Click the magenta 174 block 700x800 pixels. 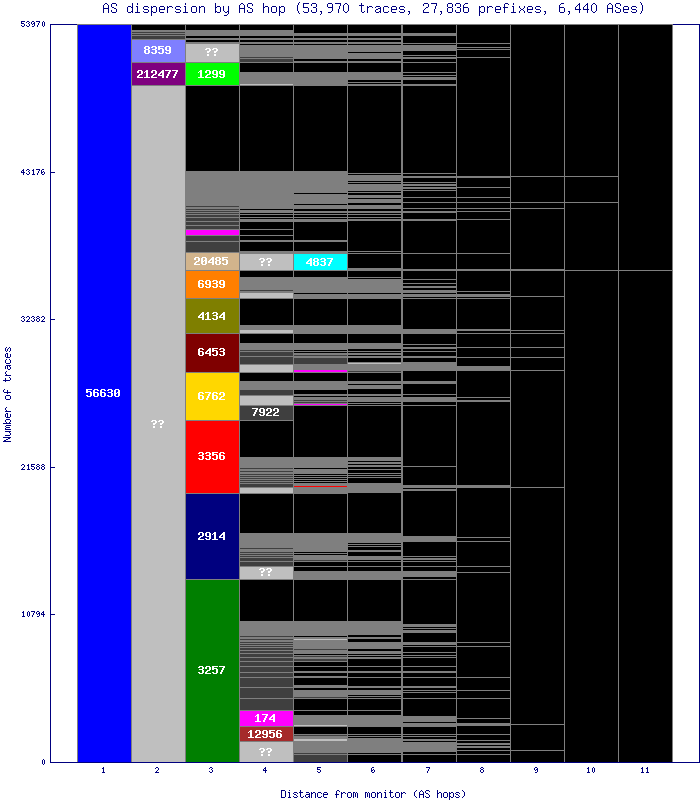tap(266, 718)
